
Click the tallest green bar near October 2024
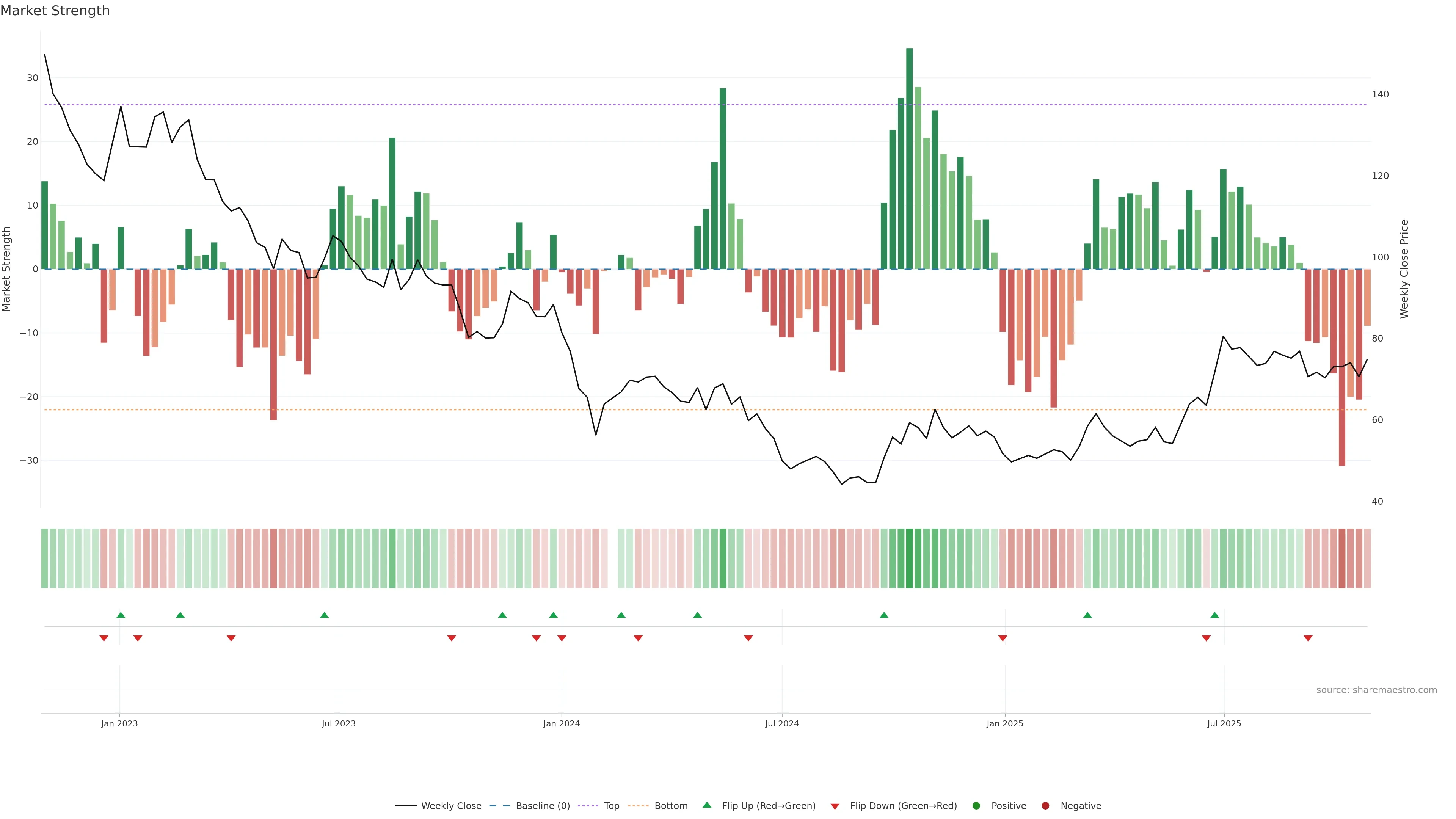[909, 158]
